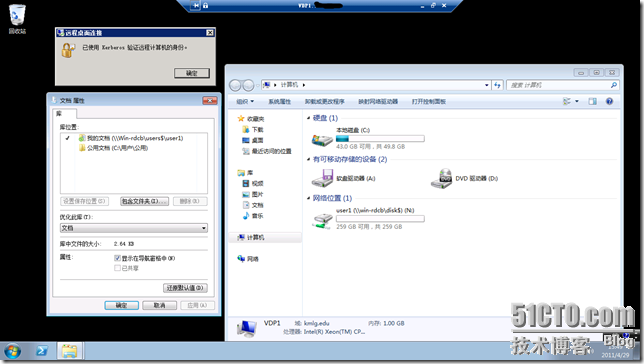Click the back navigation arrow in Explorer

(x=235, y=85)
